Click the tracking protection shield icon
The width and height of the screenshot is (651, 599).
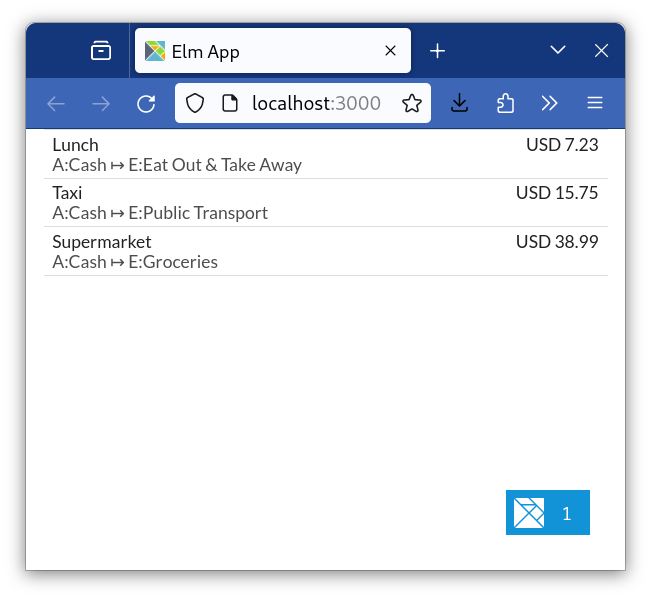tap(196, 103)
